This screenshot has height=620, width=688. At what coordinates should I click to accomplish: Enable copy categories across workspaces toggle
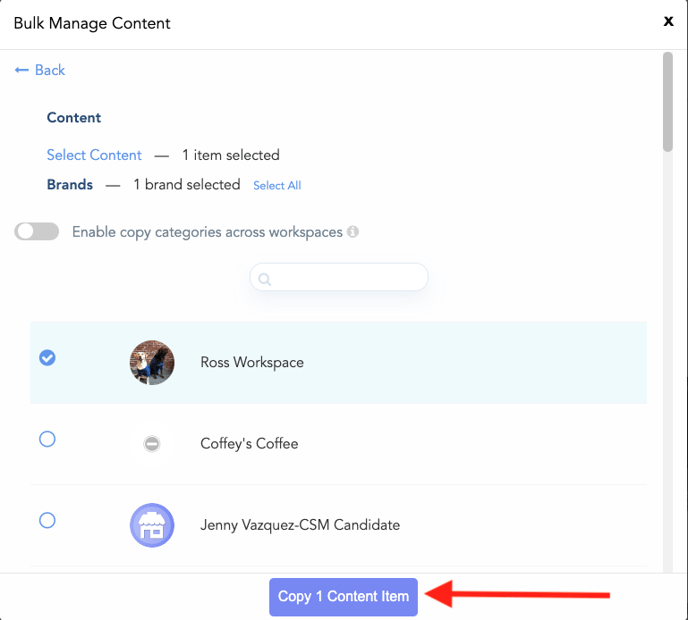point(36,231)
